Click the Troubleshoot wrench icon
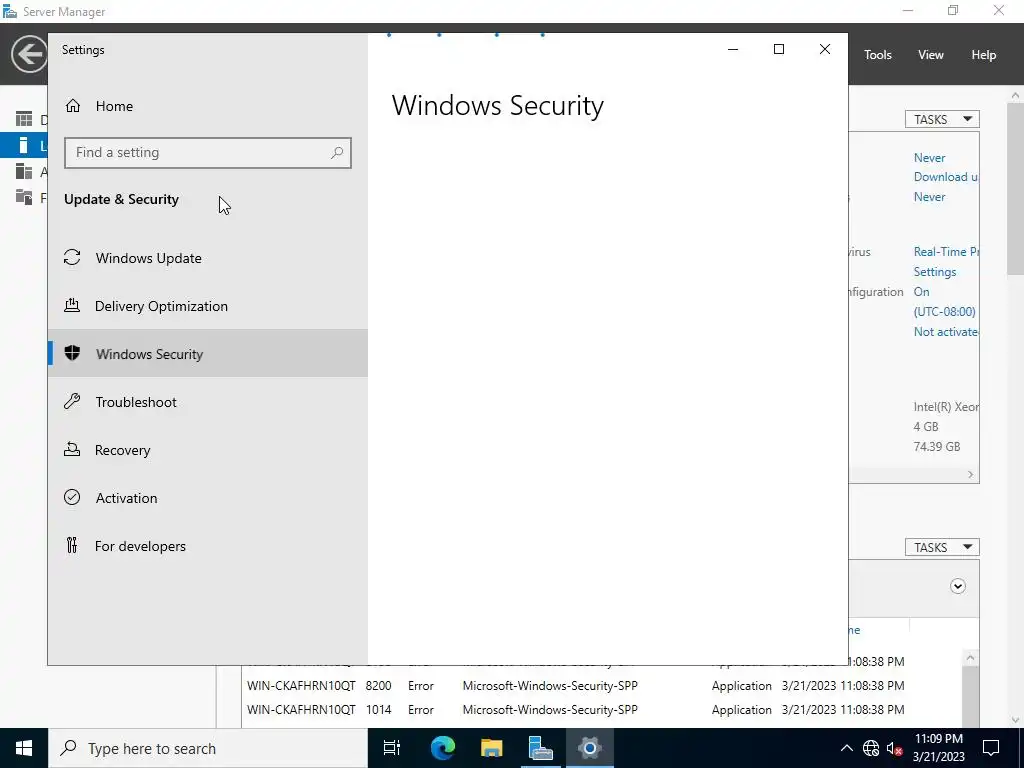 [72, 401]
